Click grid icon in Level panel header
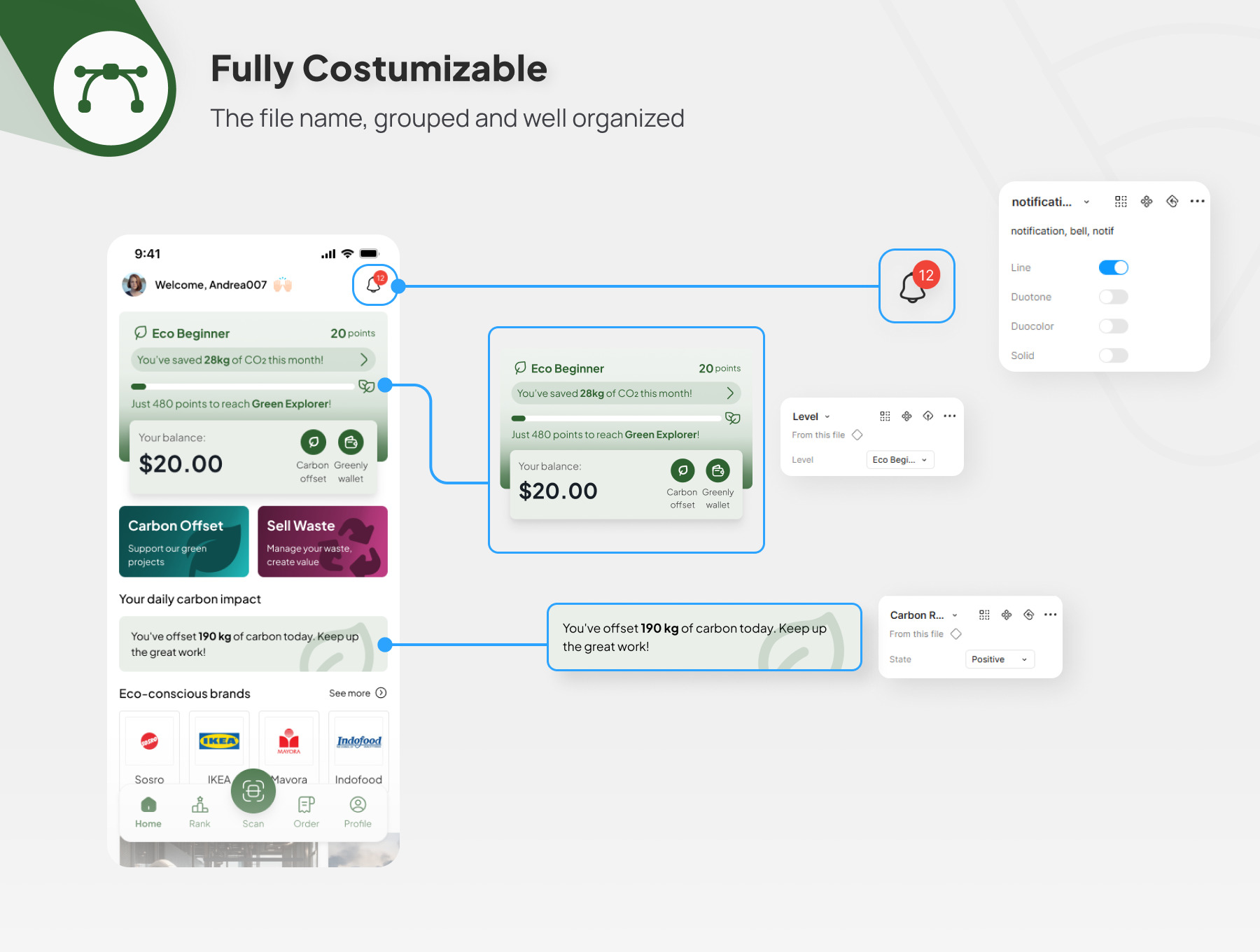 click(885, 416)
